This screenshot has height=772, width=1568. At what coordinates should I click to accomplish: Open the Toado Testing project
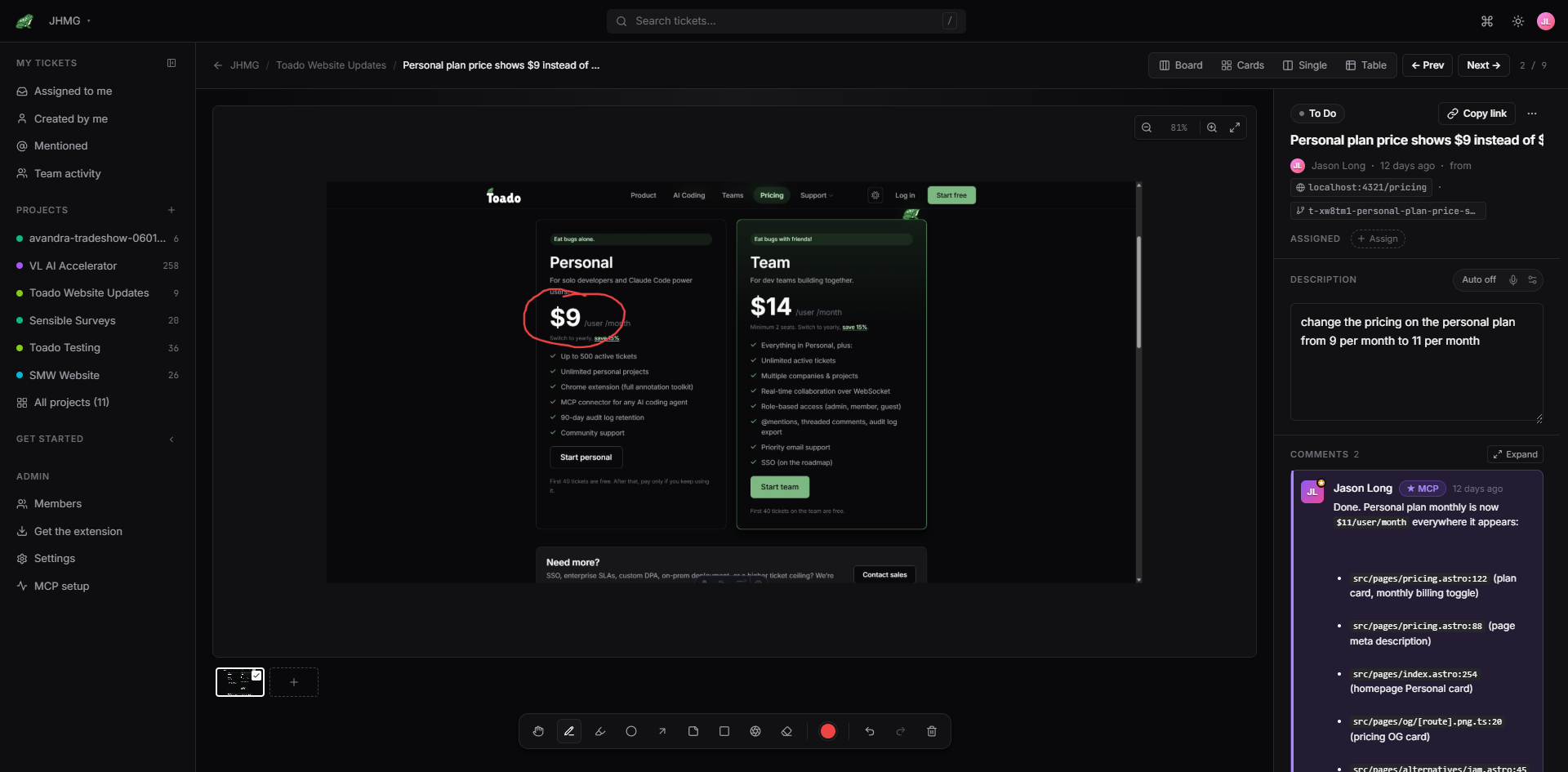click(98, 348)
